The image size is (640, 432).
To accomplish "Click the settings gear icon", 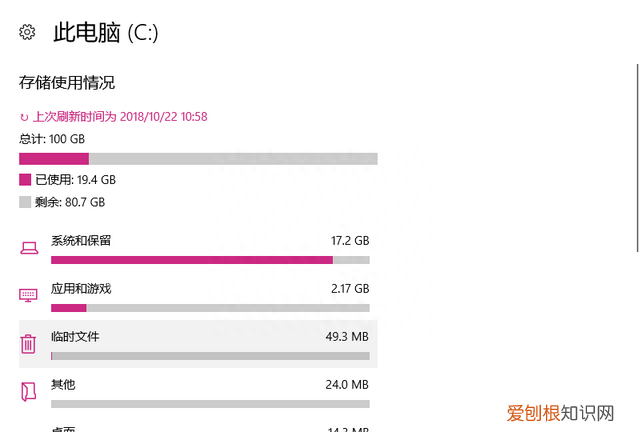I will click(x=27, y=32).
